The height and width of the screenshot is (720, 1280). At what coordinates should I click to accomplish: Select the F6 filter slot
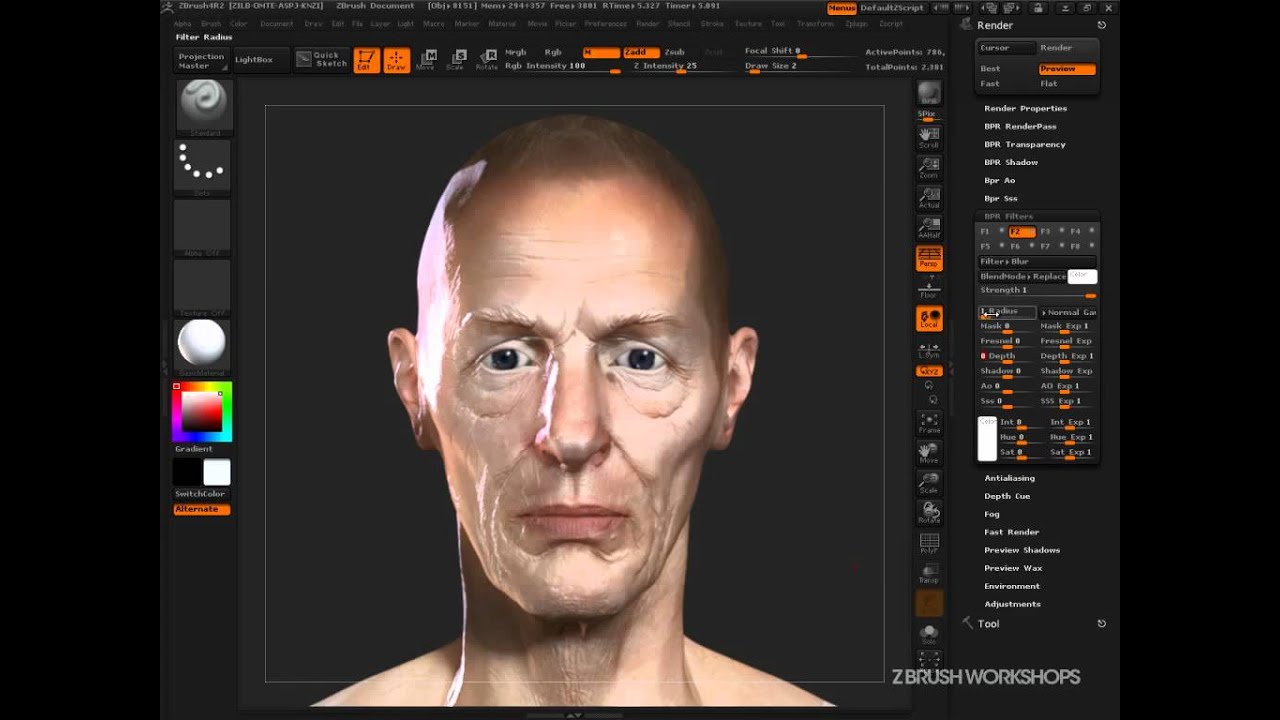coord(1022,246)
